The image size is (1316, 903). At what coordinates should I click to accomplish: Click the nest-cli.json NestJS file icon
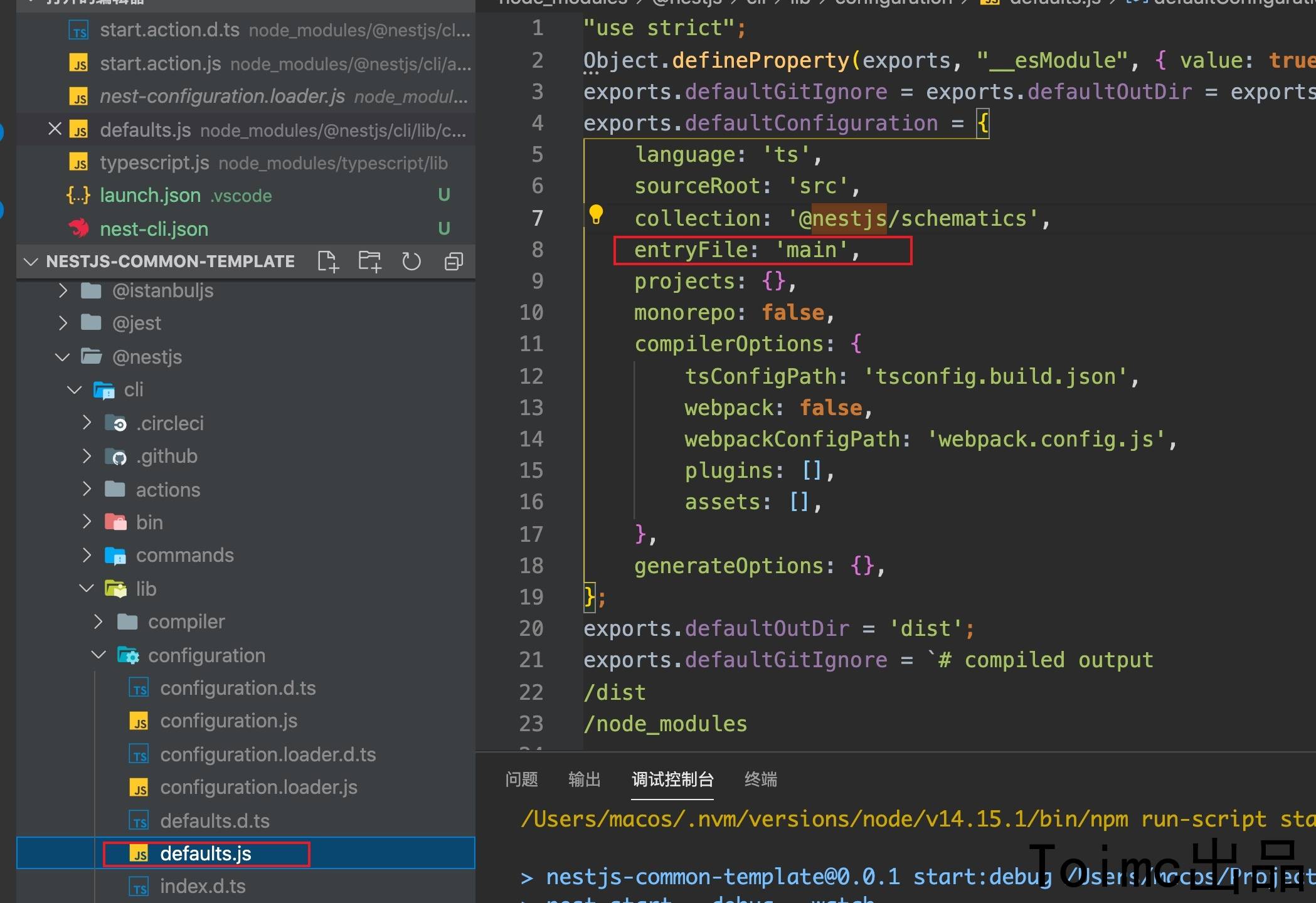pos(79,228)
